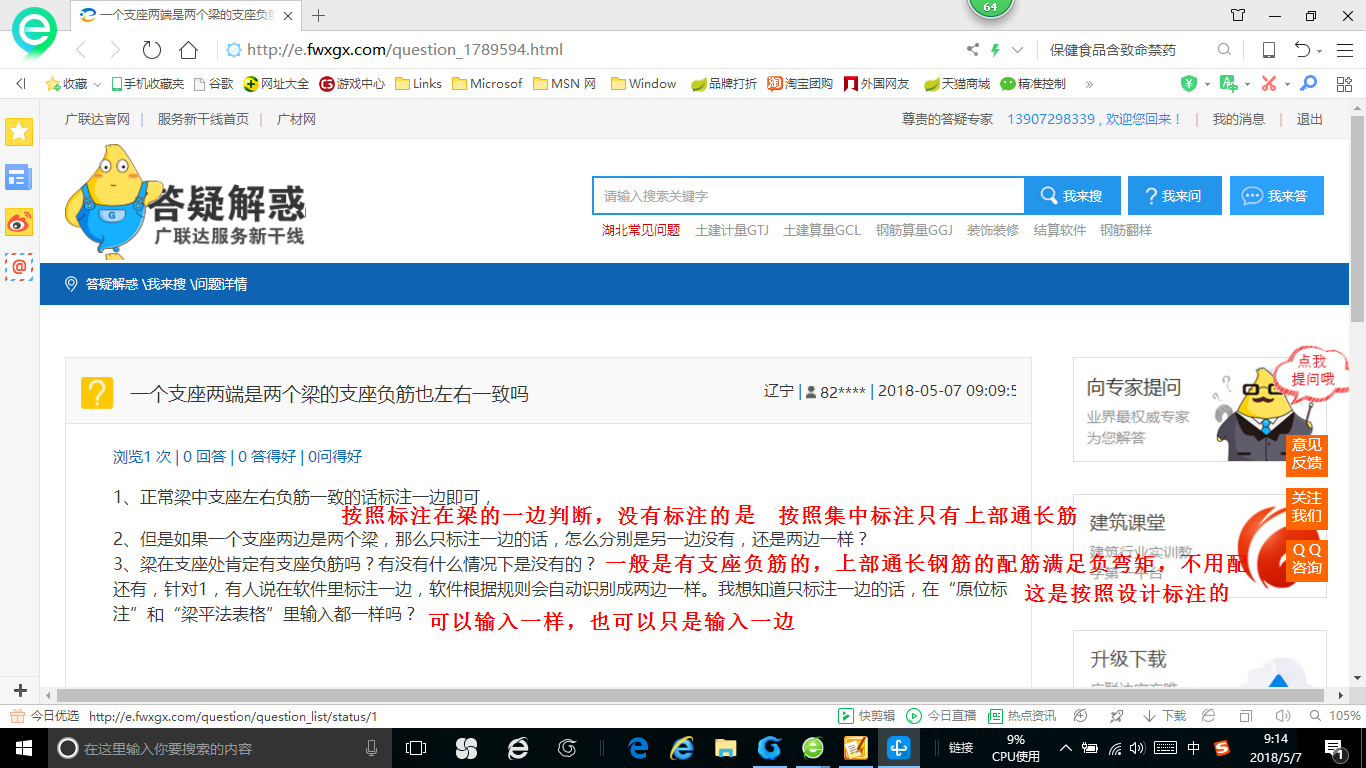Add a sidebar app with plus icon
This screenshot has height=768, width=1366.
point(20,691)
